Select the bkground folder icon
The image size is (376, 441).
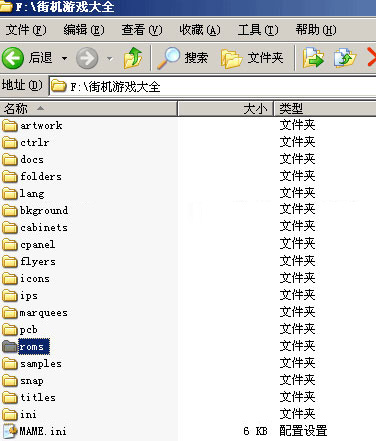click(x=10, y=211)
